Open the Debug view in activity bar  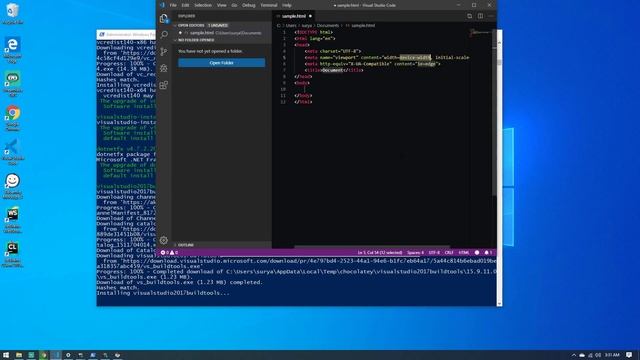pyautogui.click(x=164, y=68)
